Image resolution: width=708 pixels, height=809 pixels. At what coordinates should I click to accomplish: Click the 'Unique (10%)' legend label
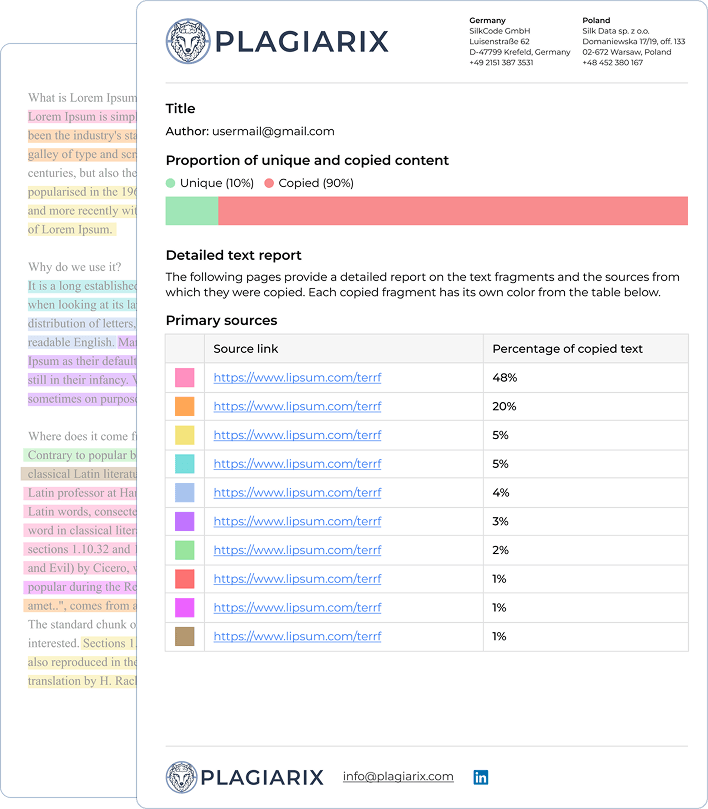(217, 183)
